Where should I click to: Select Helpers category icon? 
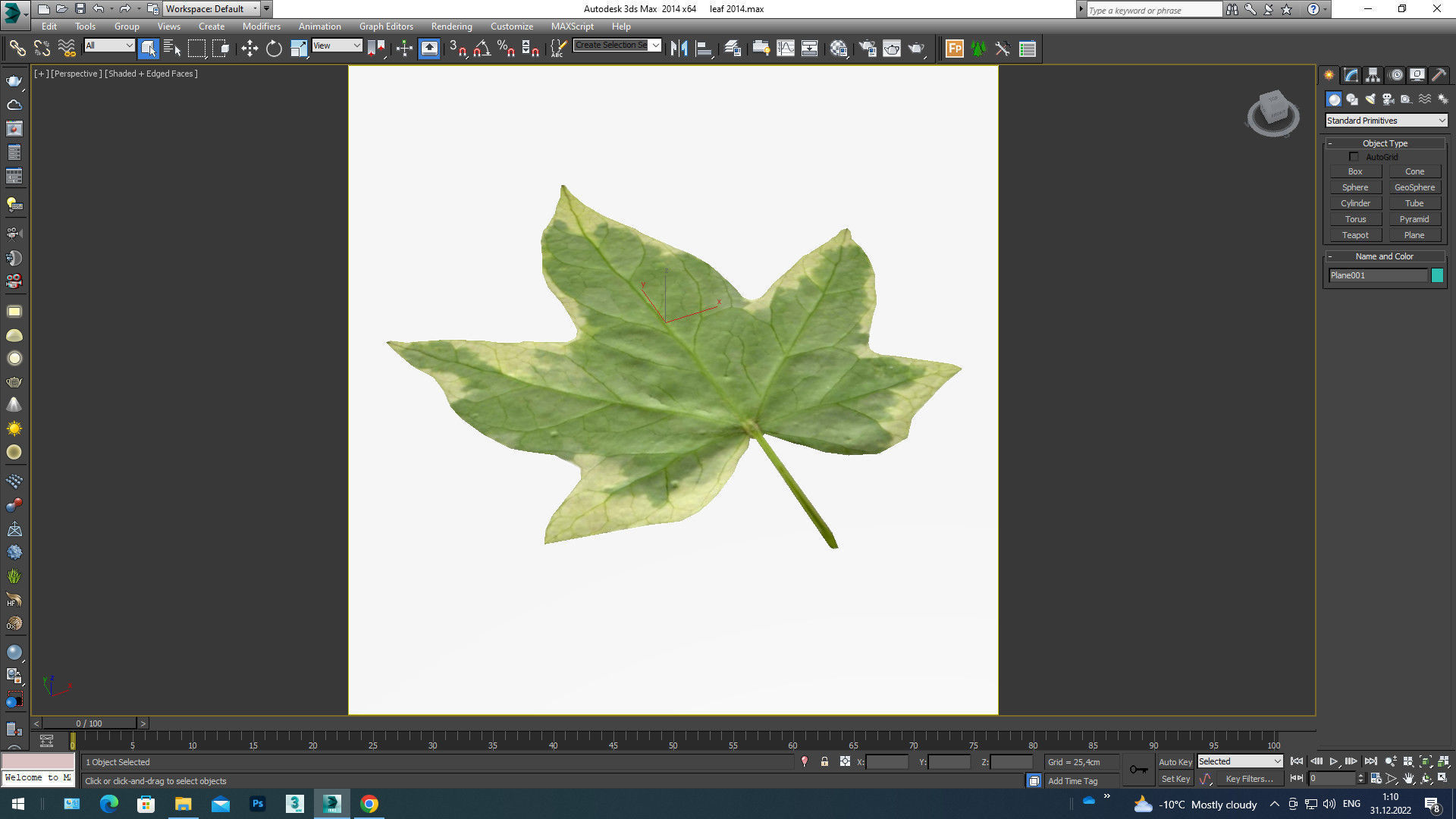[1407, 99]
